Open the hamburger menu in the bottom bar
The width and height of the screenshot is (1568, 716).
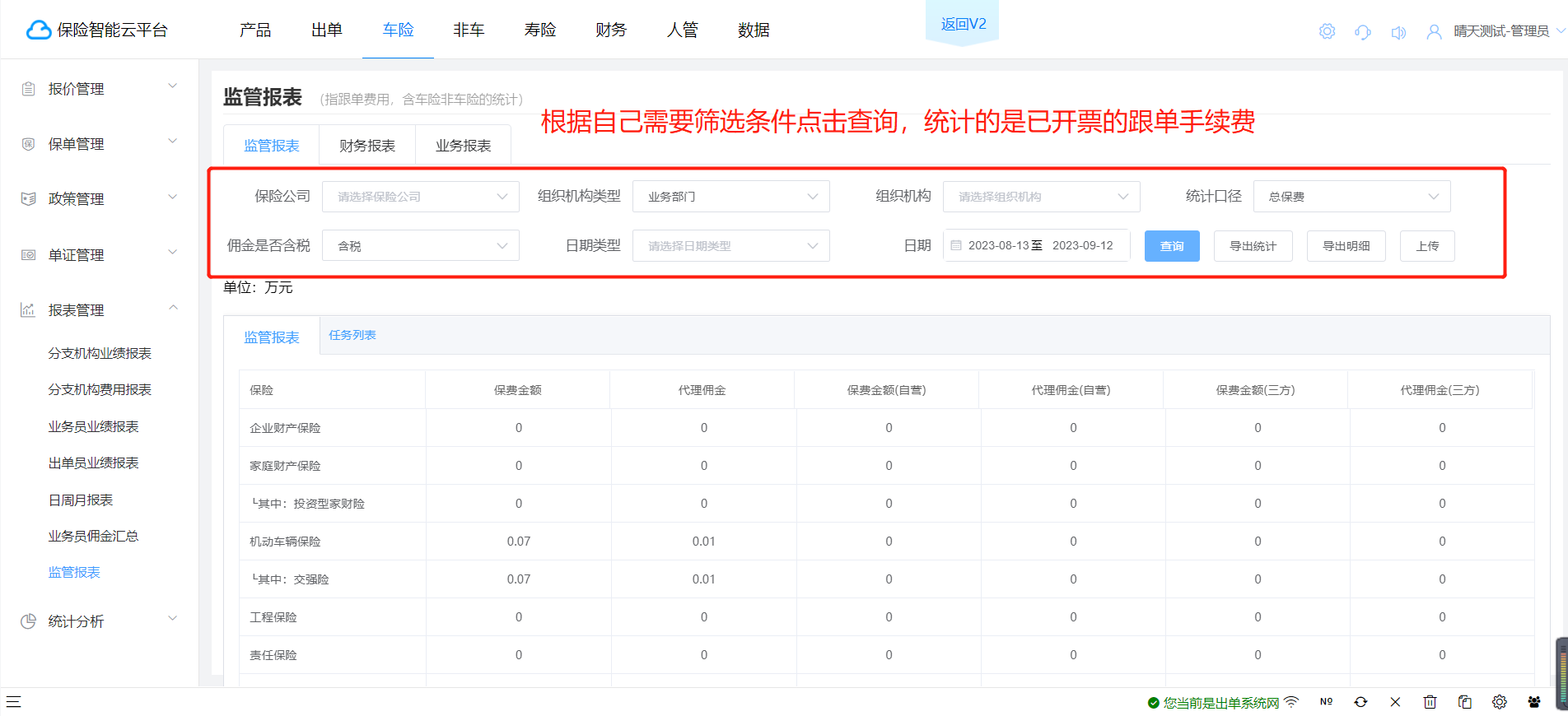[x=14, y=702]
